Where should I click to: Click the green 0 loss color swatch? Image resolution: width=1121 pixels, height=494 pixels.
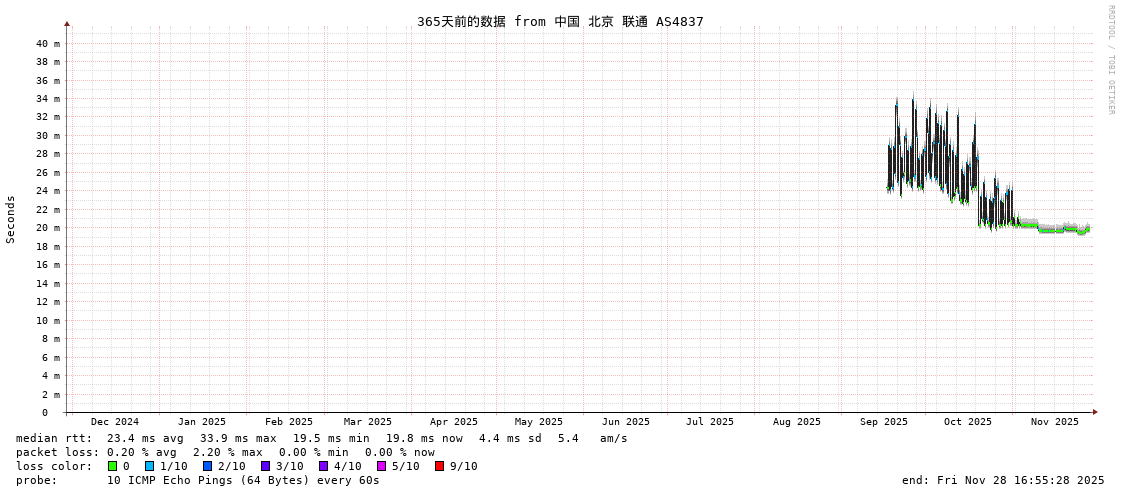click(x=113, y=466)
